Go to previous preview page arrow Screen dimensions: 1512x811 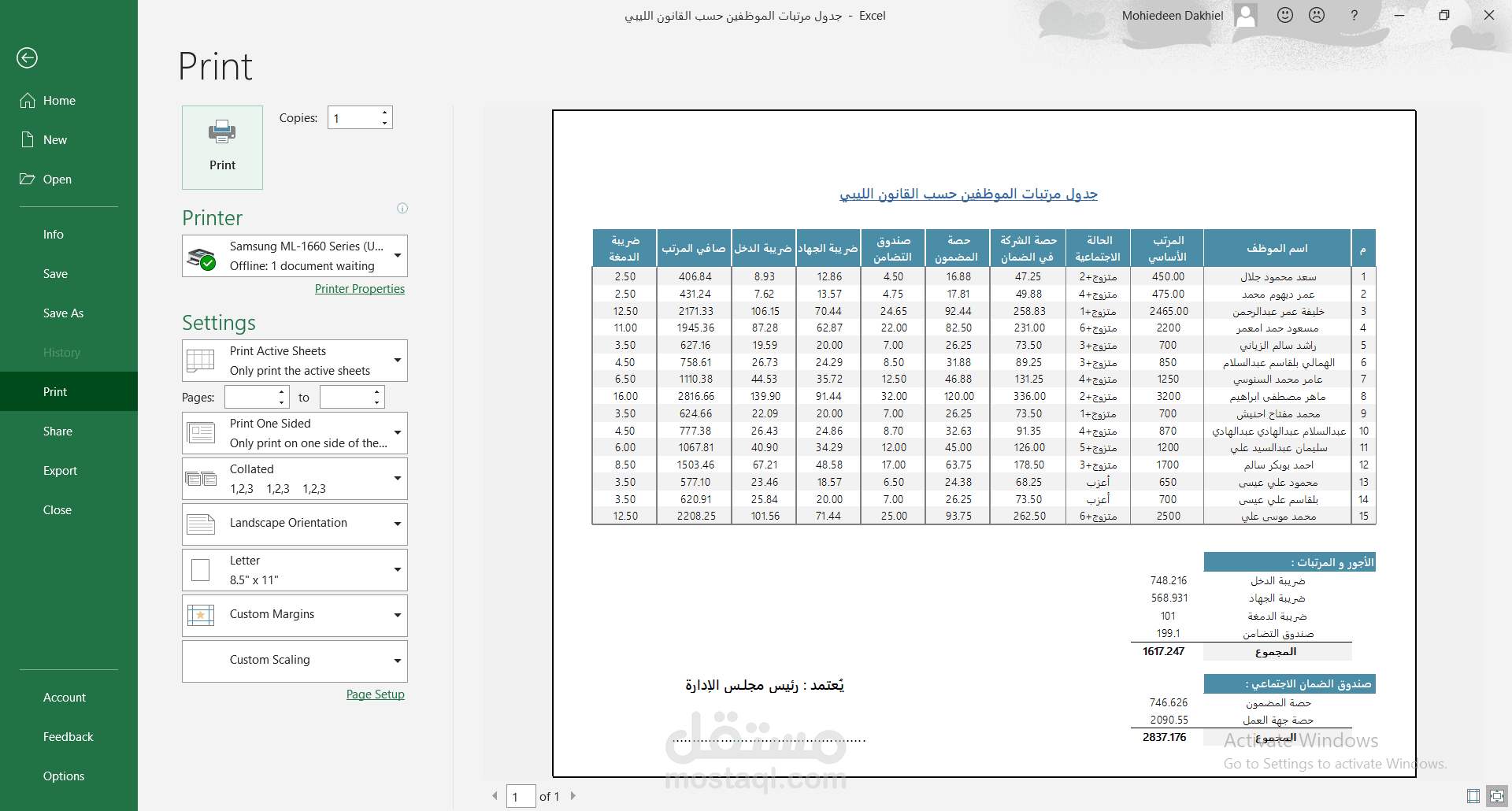495,796
